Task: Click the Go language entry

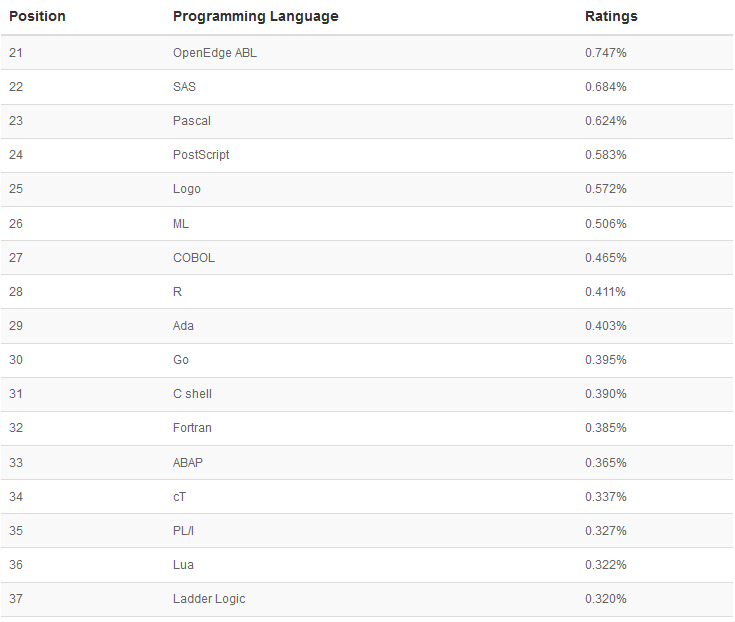Action: coord(180,360)
